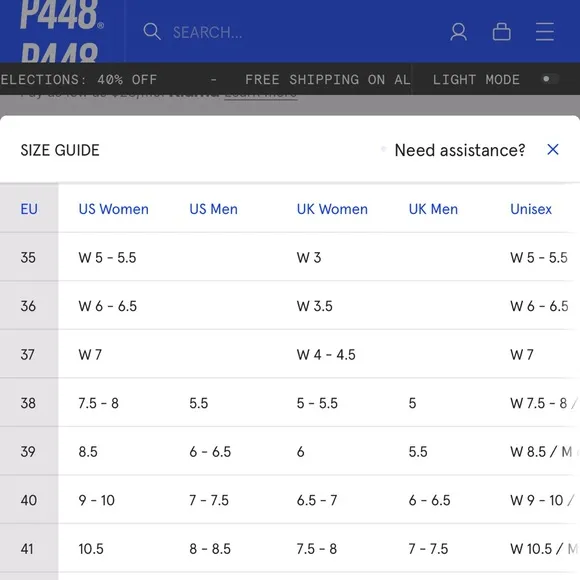Click US Women cell '7.5 - 8'

pos(98,403)
